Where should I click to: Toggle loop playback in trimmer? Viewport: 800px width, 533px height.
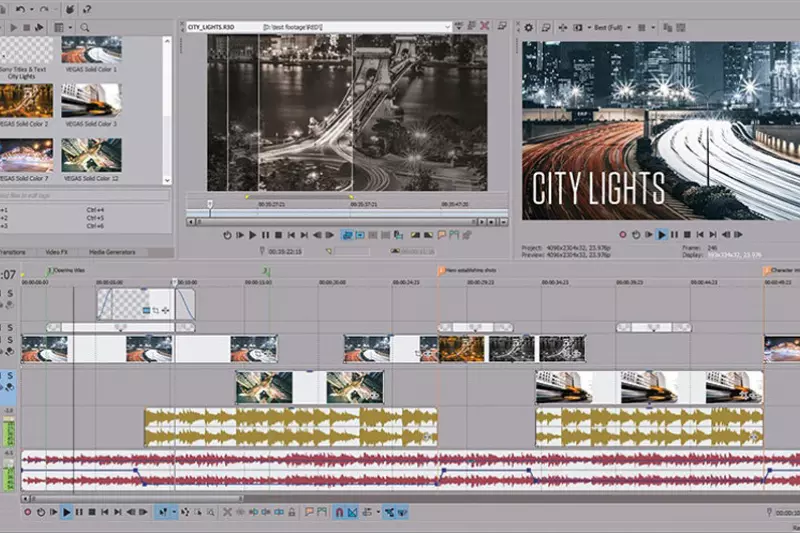[x=227, y=235]
